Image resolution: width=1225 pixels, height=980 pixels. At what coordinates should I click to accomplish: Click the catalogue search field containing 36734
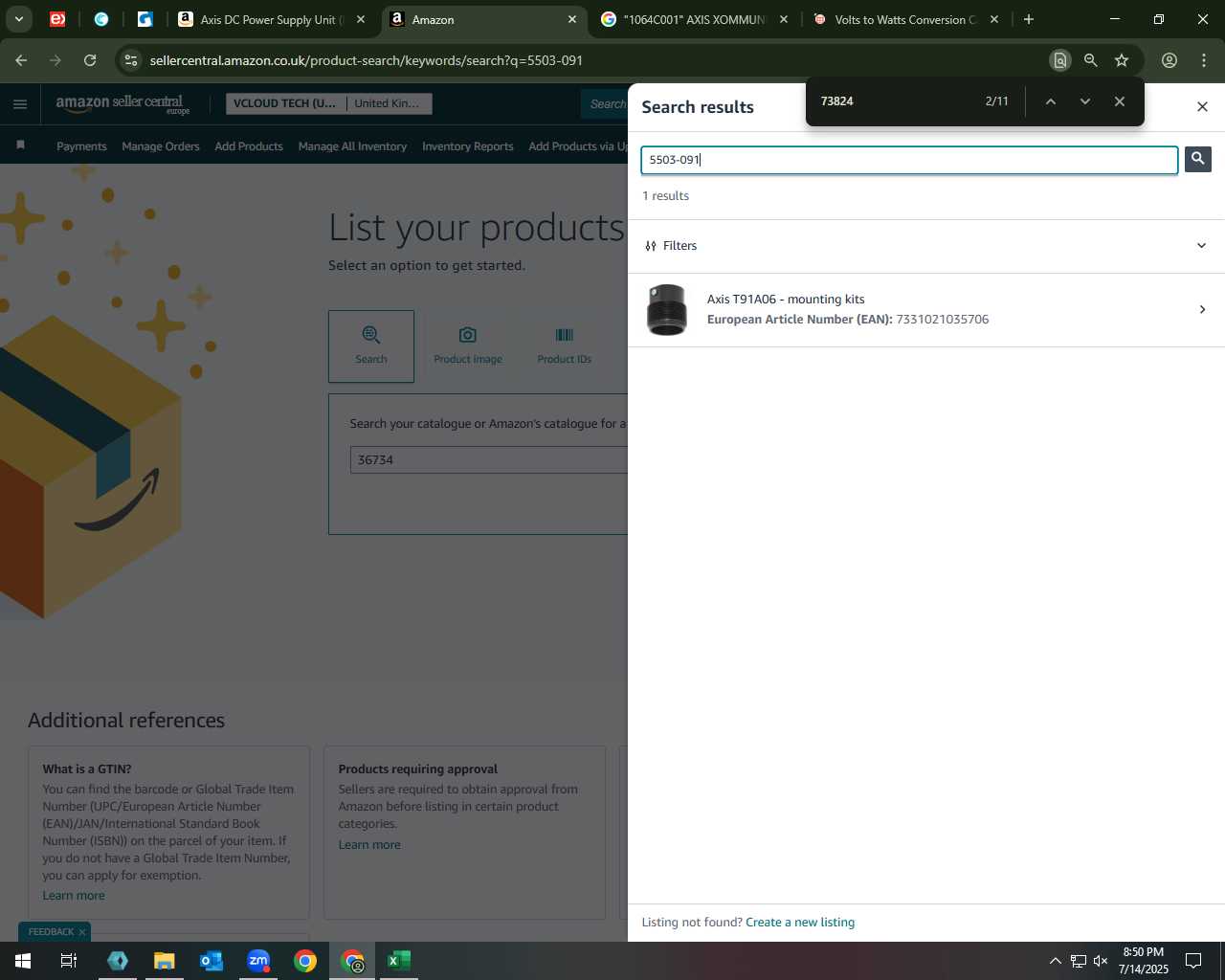[x=488, y=460]
